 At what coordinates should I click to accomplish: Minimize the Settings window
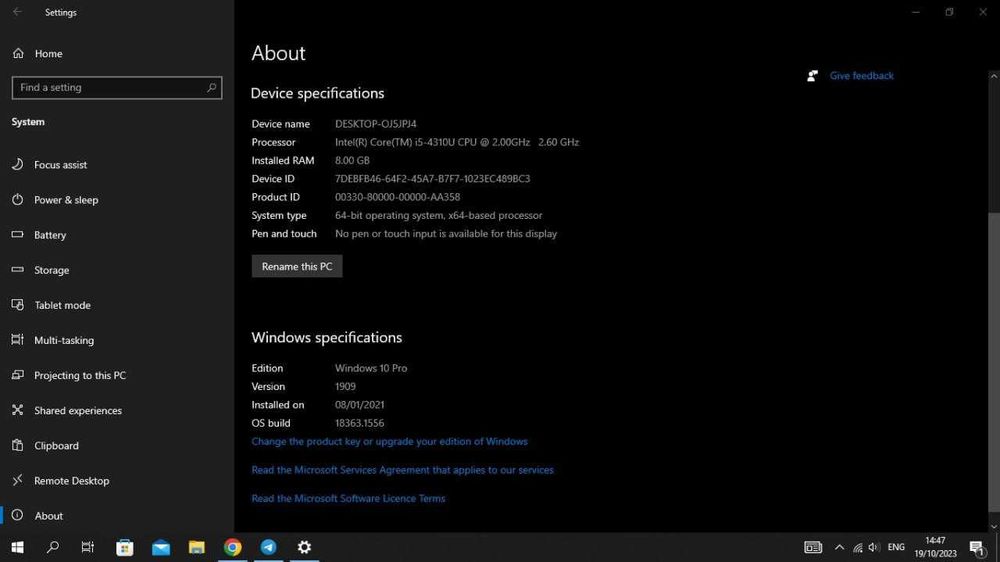coord(916,12)
